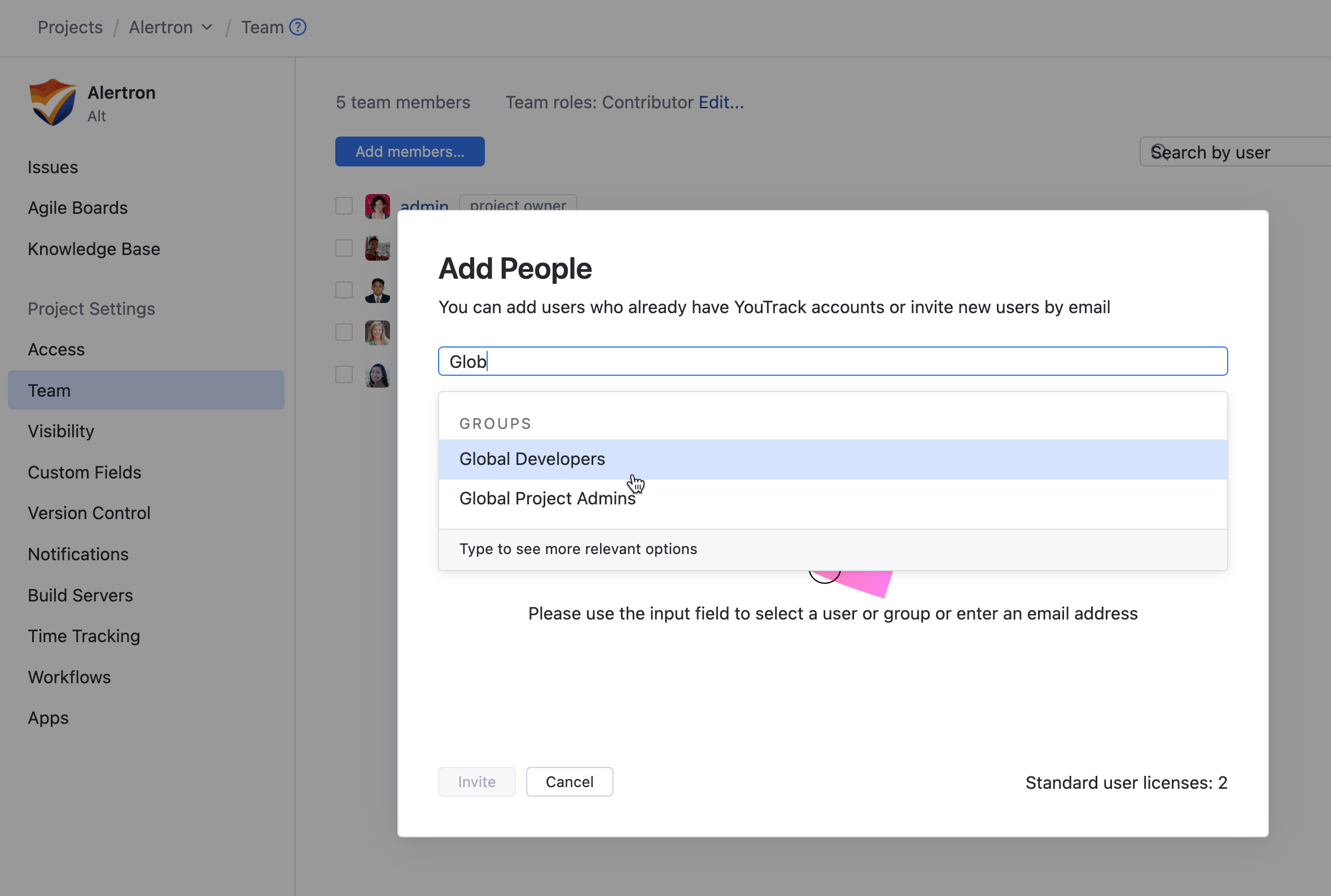Open the Knowledge Base section

[94, 249]
